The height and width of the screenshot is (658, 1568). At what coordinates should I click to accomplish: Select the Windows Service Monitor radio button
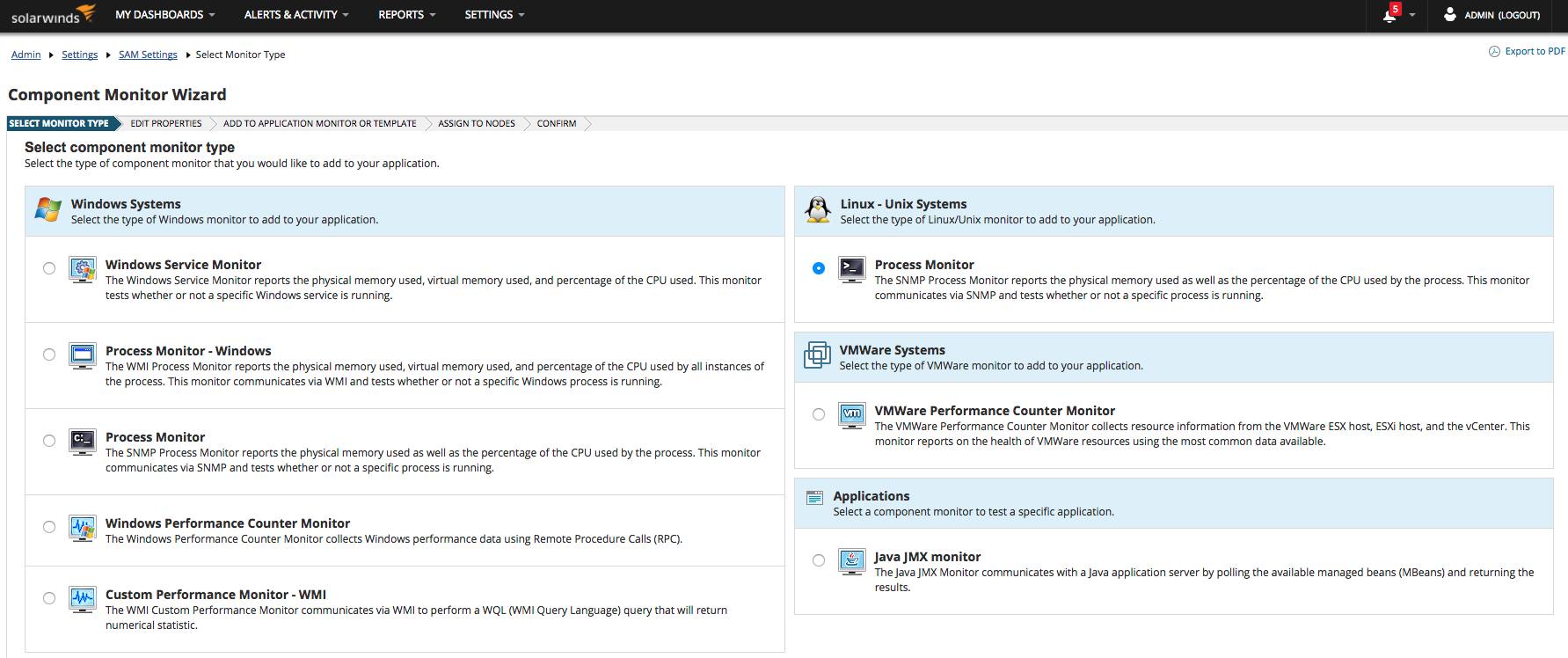pos(49,268)
